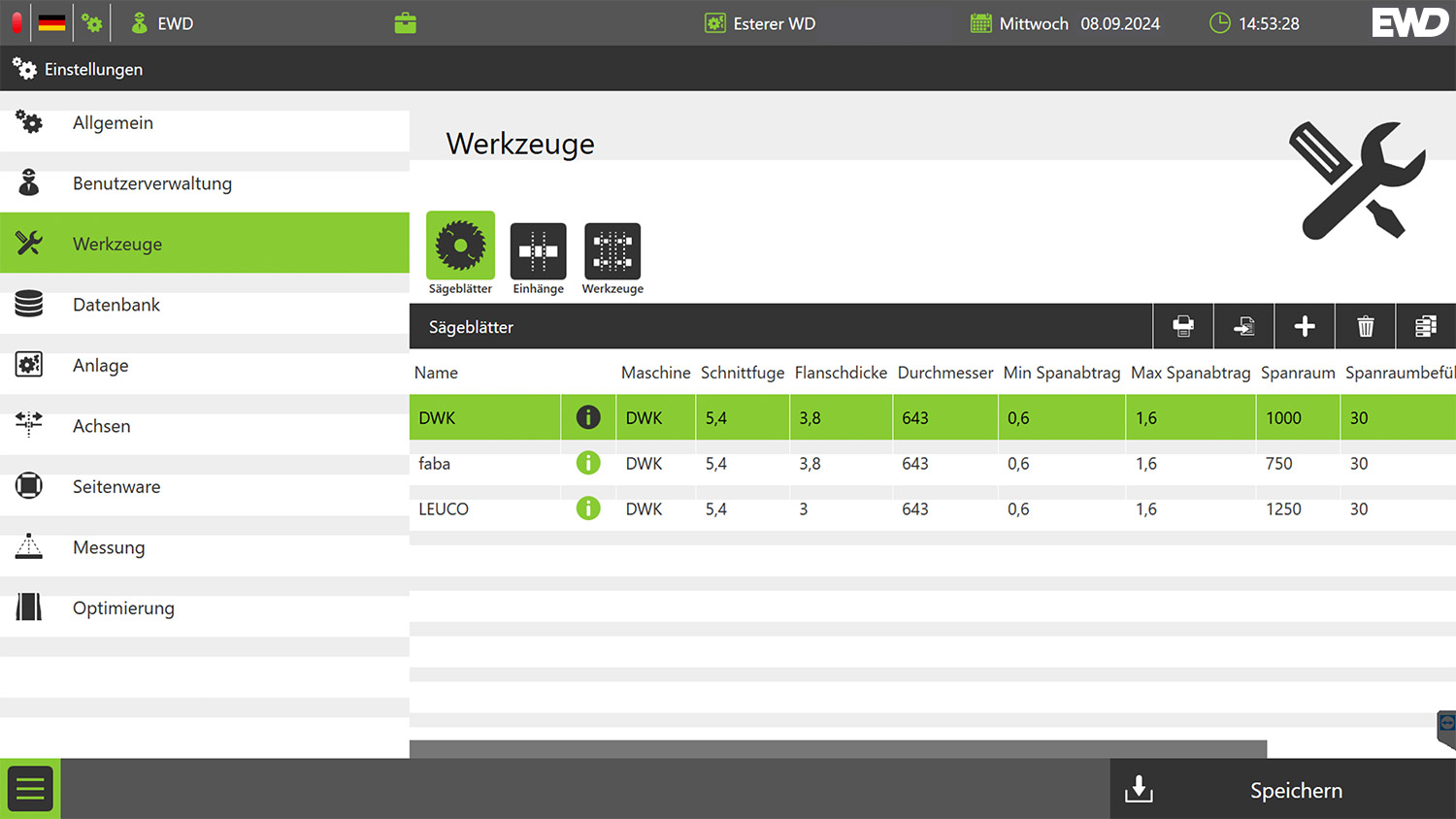Click the EWD user login button
Viewport: 1456px width, 819px height.
163,23
